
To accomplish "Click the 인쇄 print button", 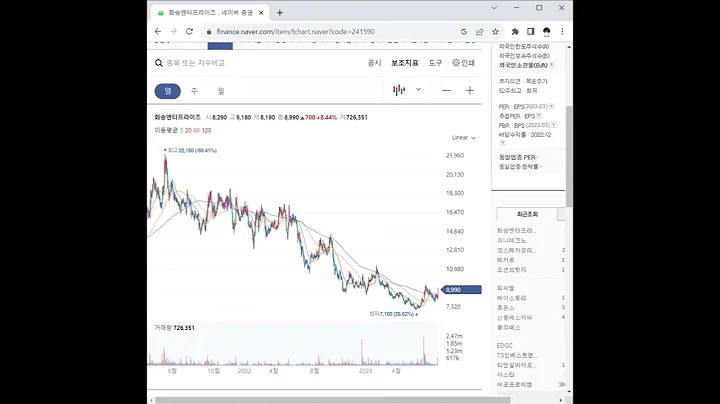I will tap(463, 63).
